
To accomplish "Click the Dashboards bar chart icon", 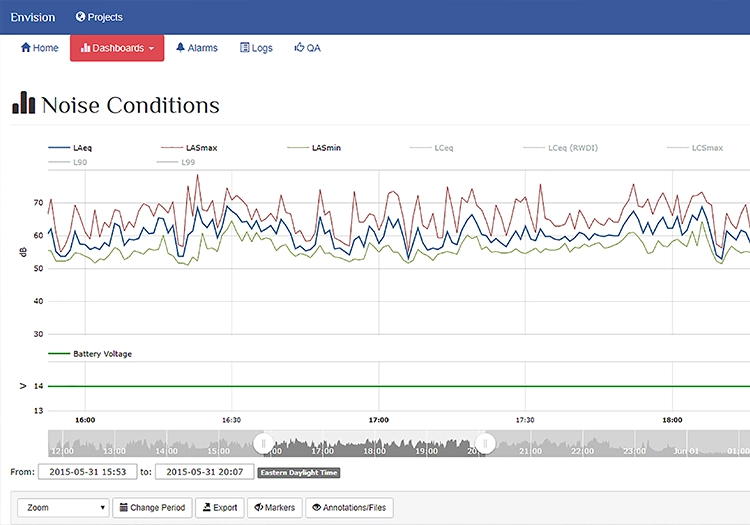I will tap(85, 47).
